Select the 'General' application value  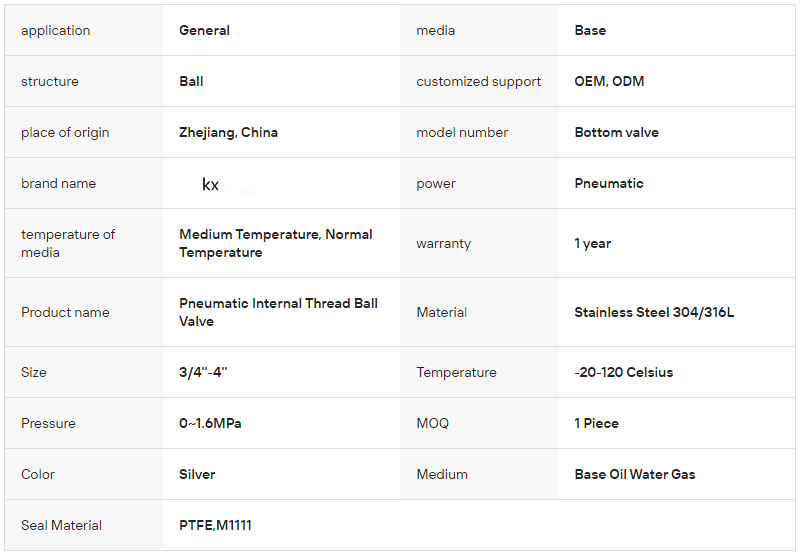tap(204, 31)
